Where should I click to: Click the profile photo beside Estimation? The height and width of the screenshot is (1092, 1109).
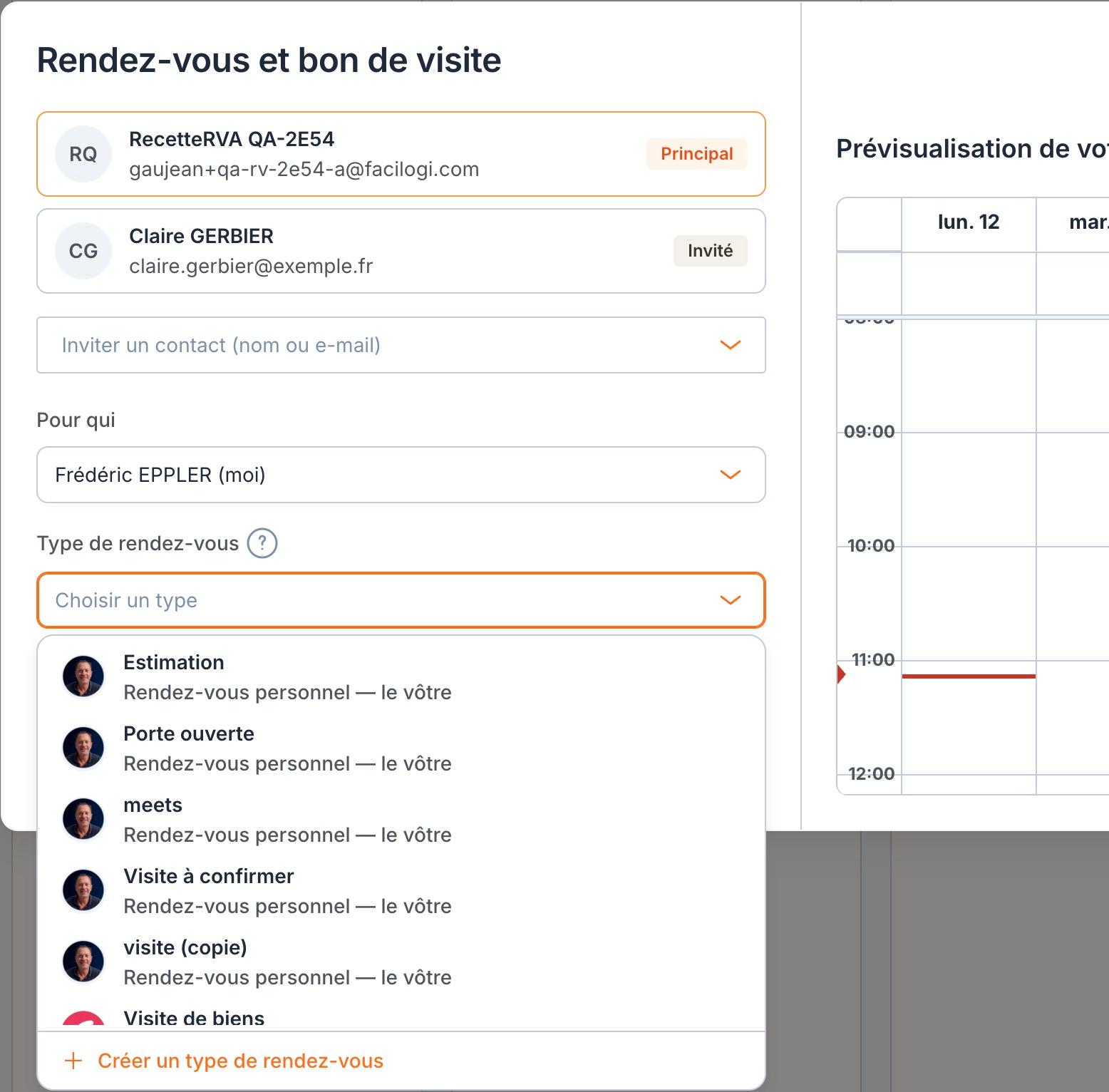click(x=83, y=676)
